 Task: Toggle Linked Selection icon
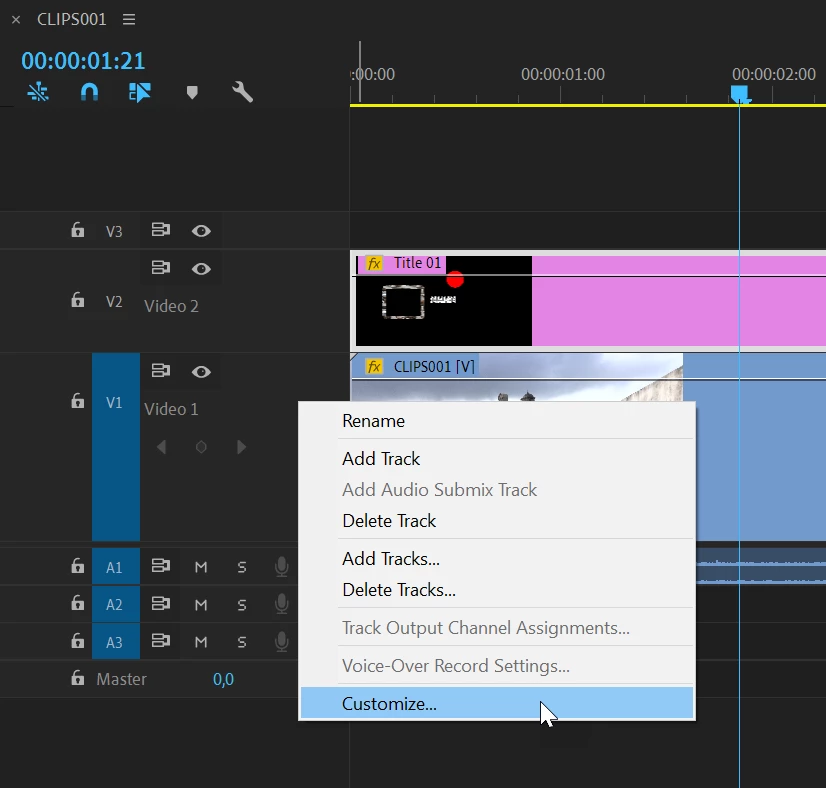point(140,92)
